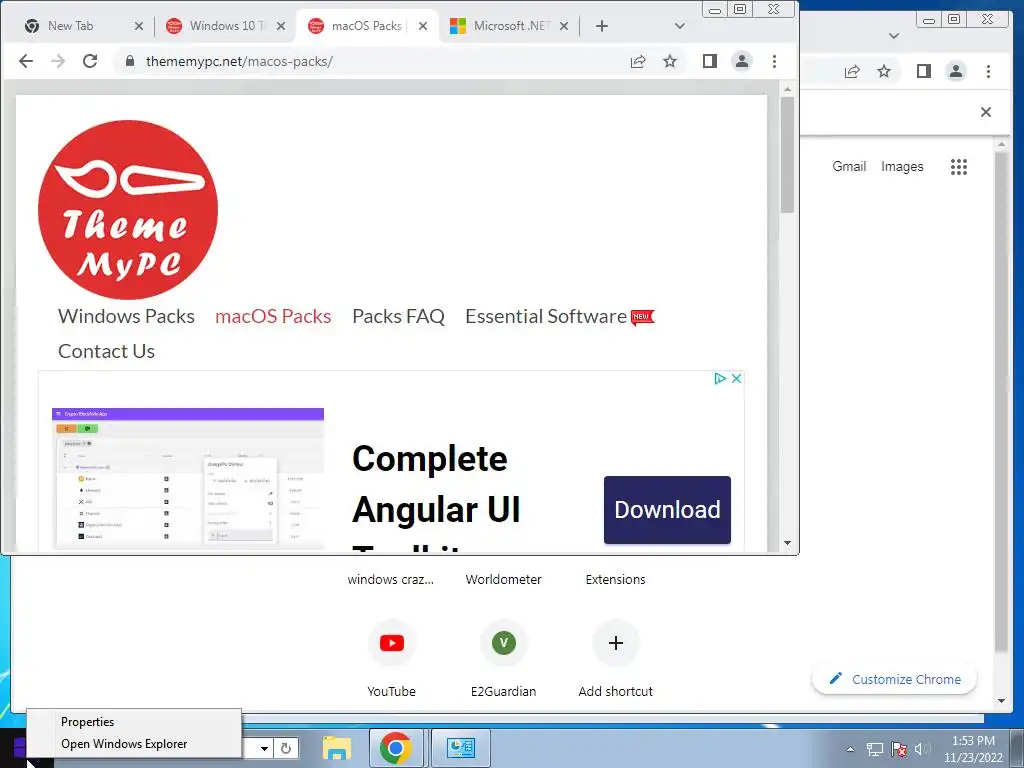This screenshot has width=1024, height=768.
Task: Click the vertical scrollbar thumb of front window
Action: point(788,155)
